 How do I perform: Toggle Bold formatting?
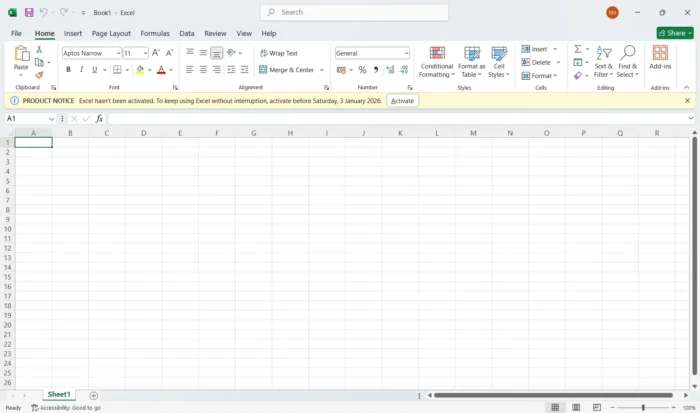point(68,70)
